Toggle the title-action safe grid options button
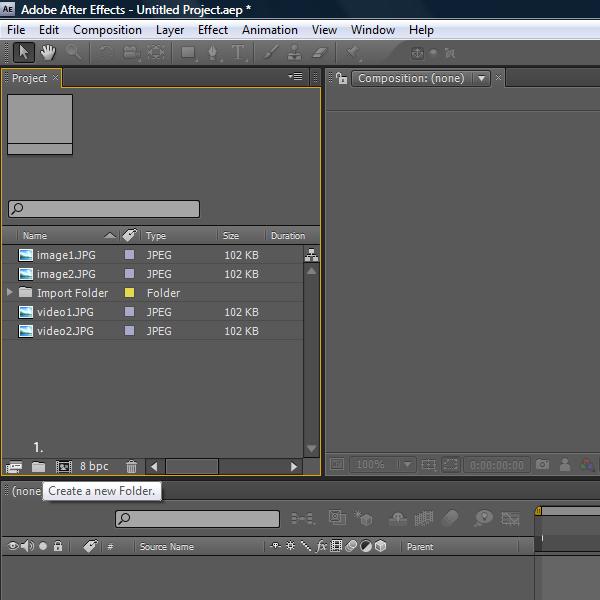The image size is (600, 600). (429, 465)
